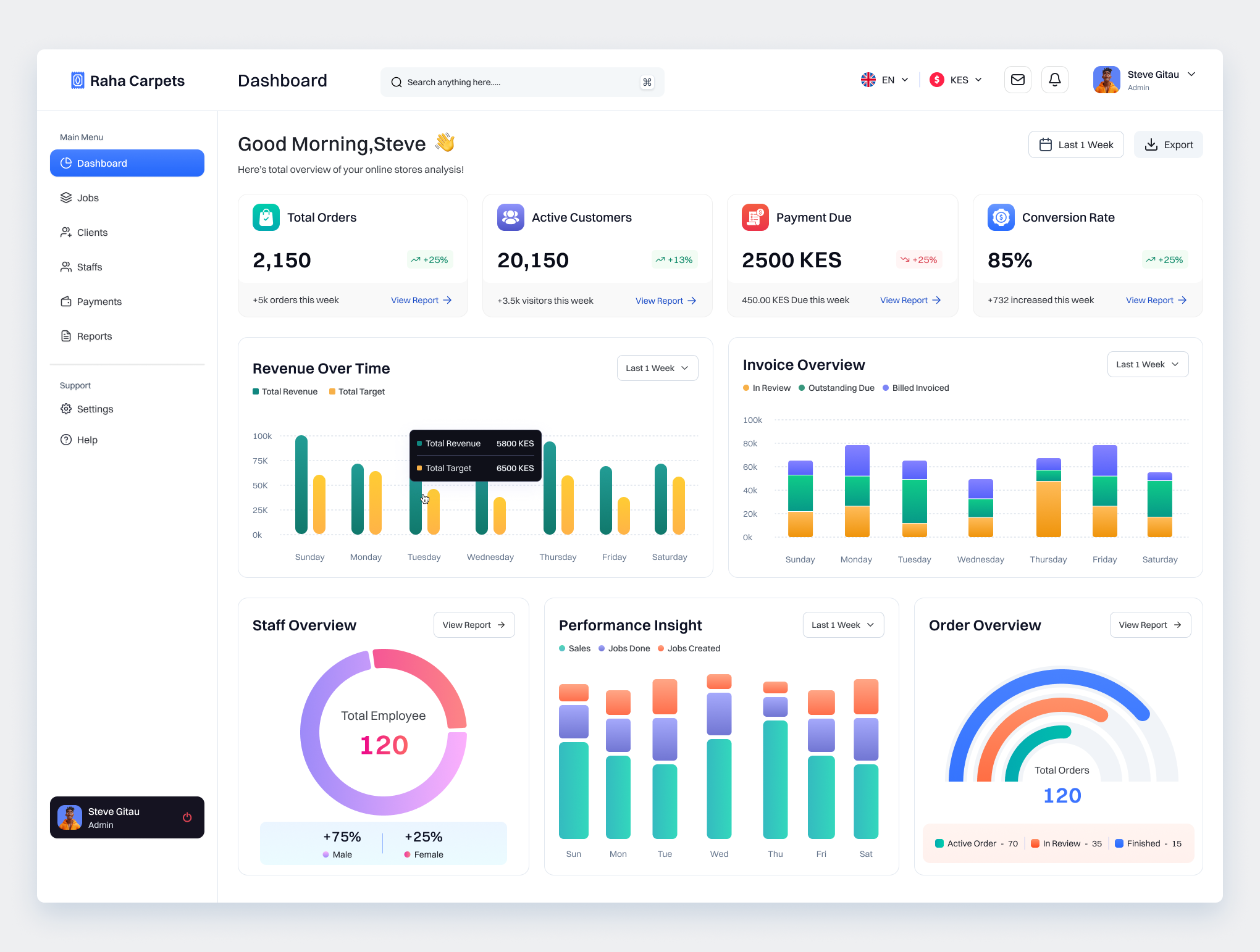This screenshot has width=1260, height=952.
Task: Click the red logout power icon
Action: pyautogui.click(x=187, y=817)
